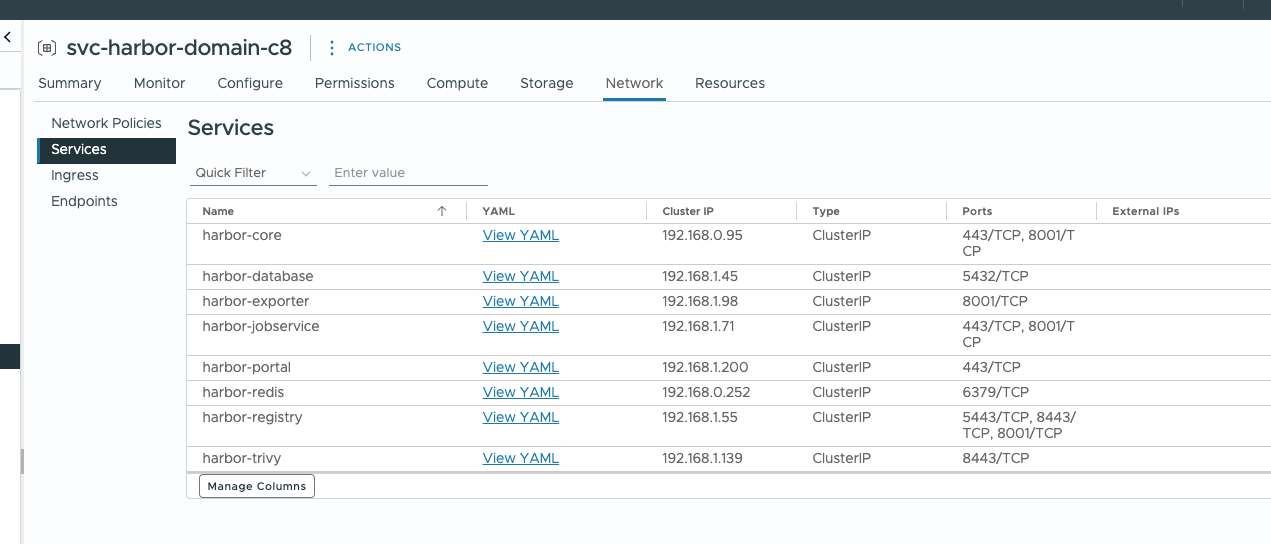Click ClusterIP type in harbor-portal row
The width and height of the screenshot is (1271, 544).
[x=841, y=367]
